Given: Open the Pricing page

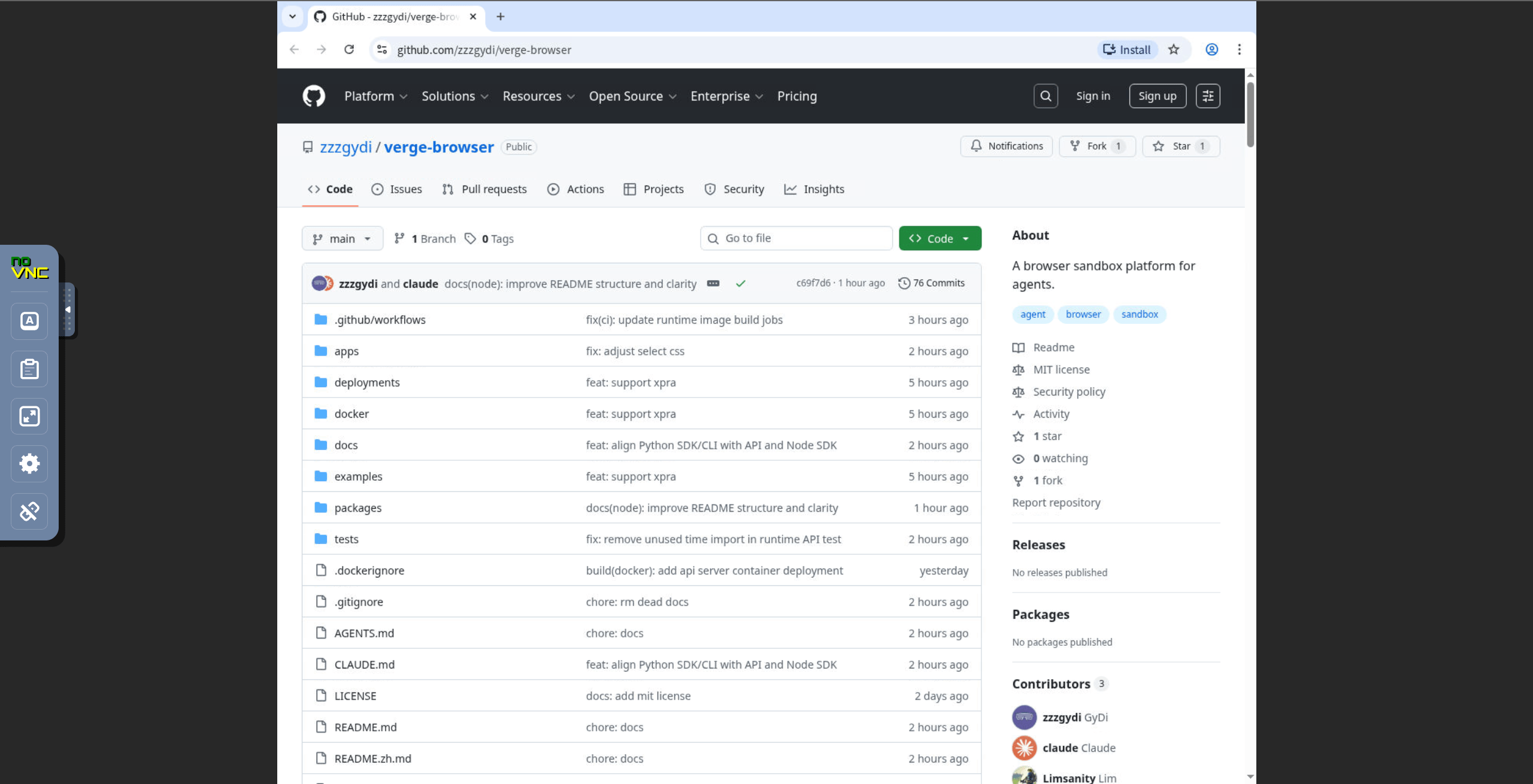Looking at the screenshot, I should 797,96.
